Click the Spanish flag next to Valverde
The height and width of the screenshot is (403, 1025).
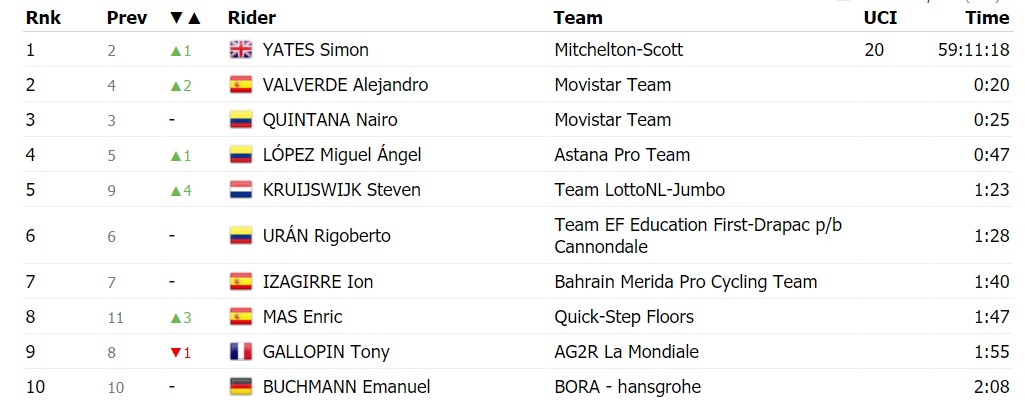[x=240, y=85]
